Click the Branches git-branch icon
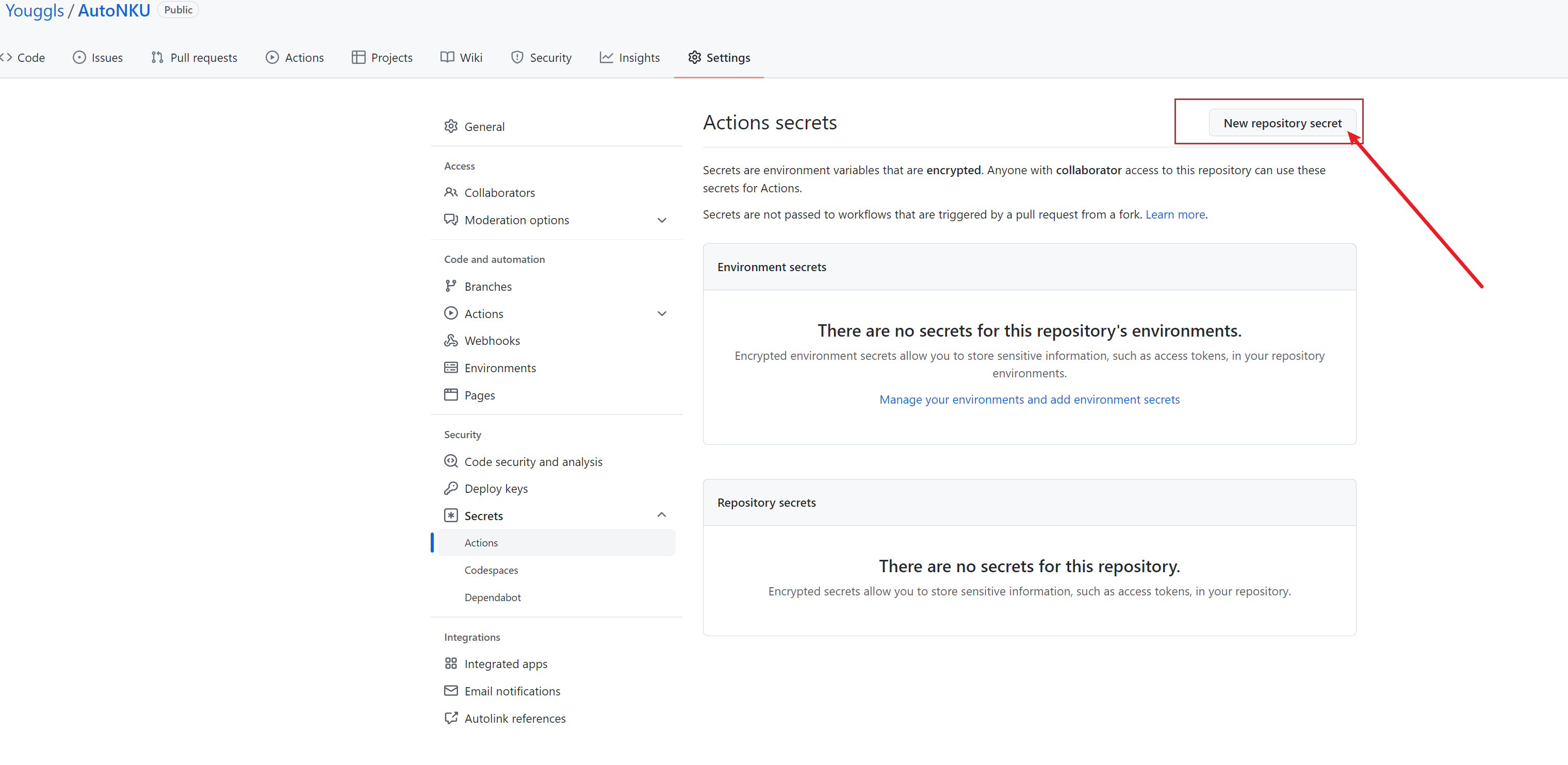This screenshot has width=1568, height=765. click(450, 286)
